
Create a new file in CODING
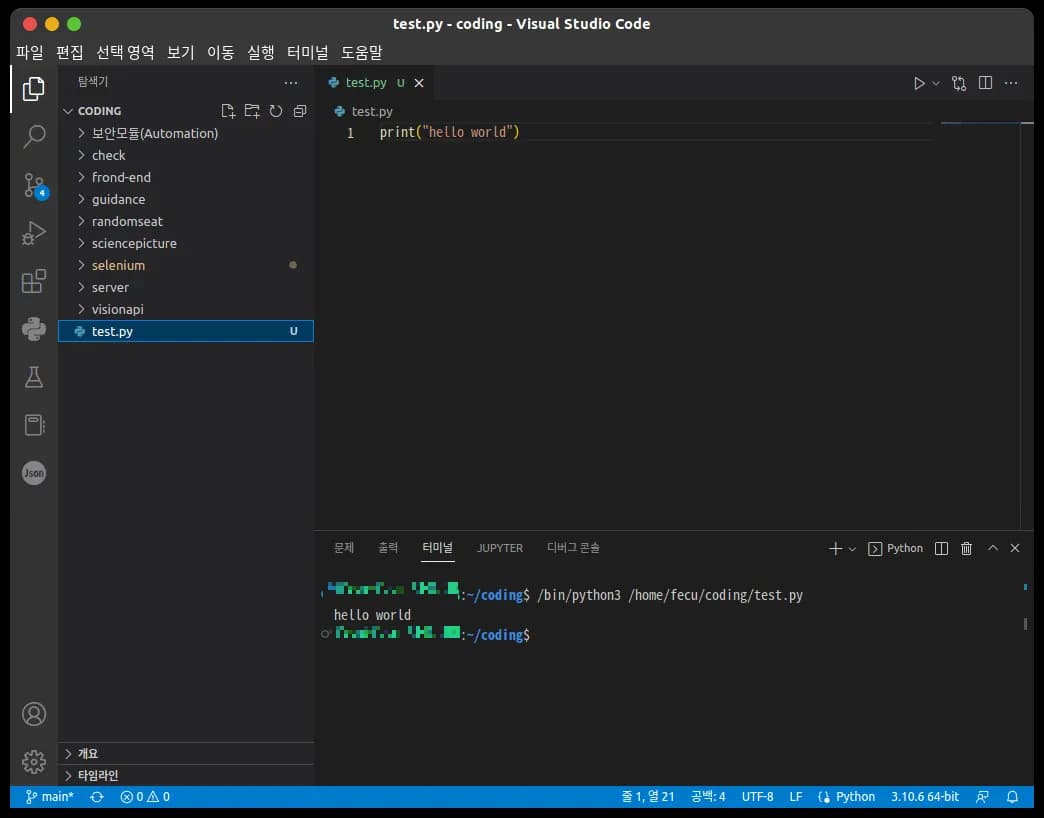click(227, 111)
